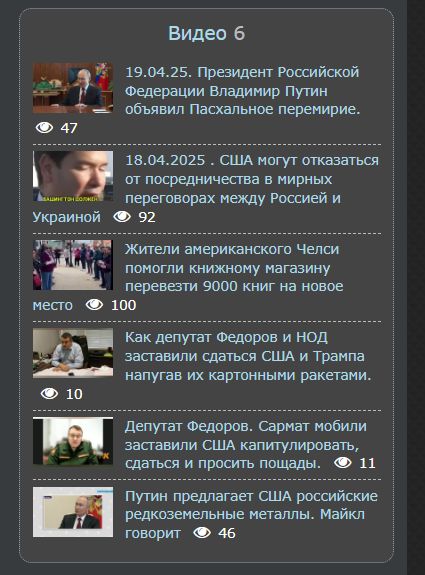The height and width of the screenshot is (575, 425).
Task: Click the eye views icon beside count 10
Action: point(50,393)
